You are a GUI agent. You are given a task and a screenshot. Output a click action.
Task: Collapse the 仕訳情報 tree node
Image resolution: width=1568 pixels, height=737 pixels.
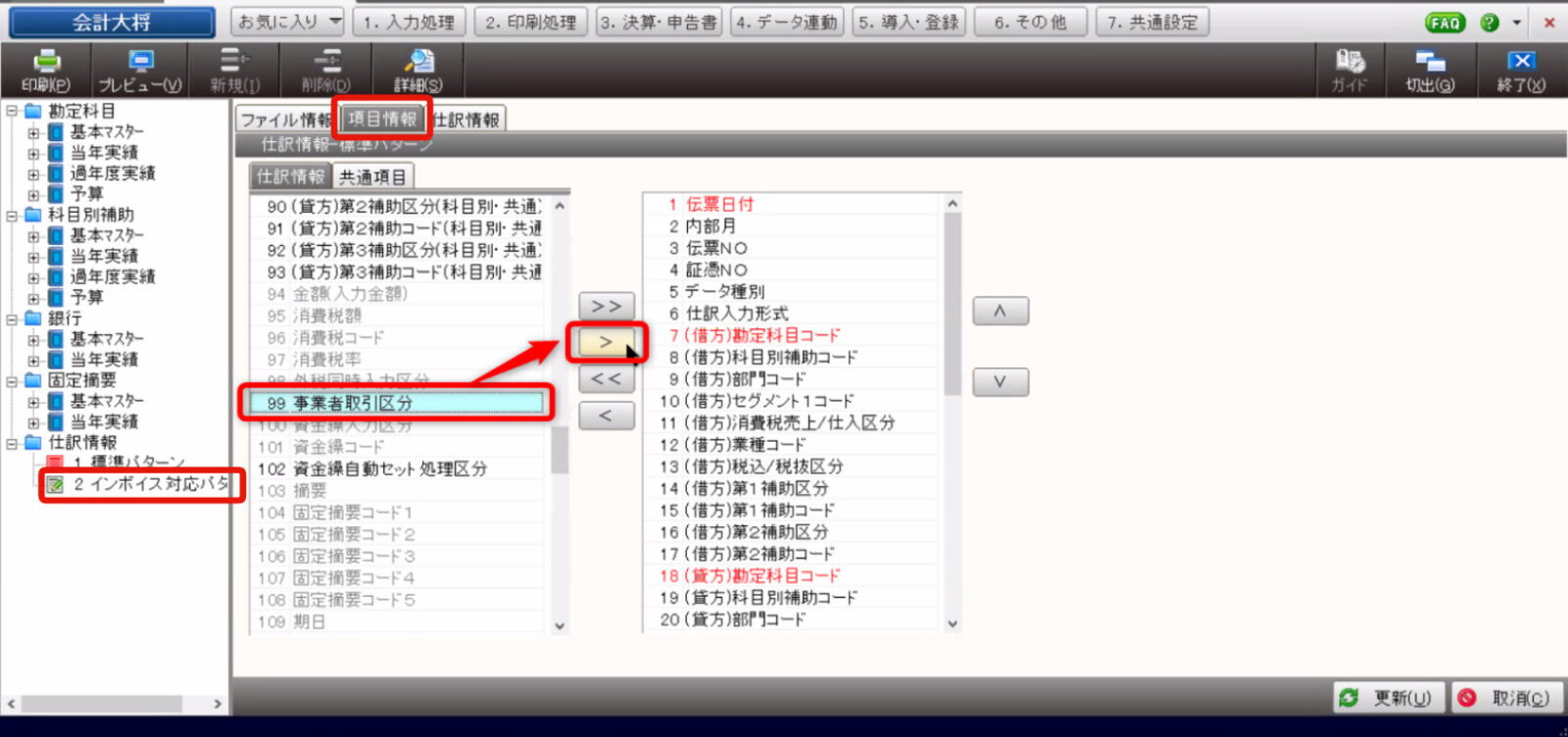click(12, 443)
